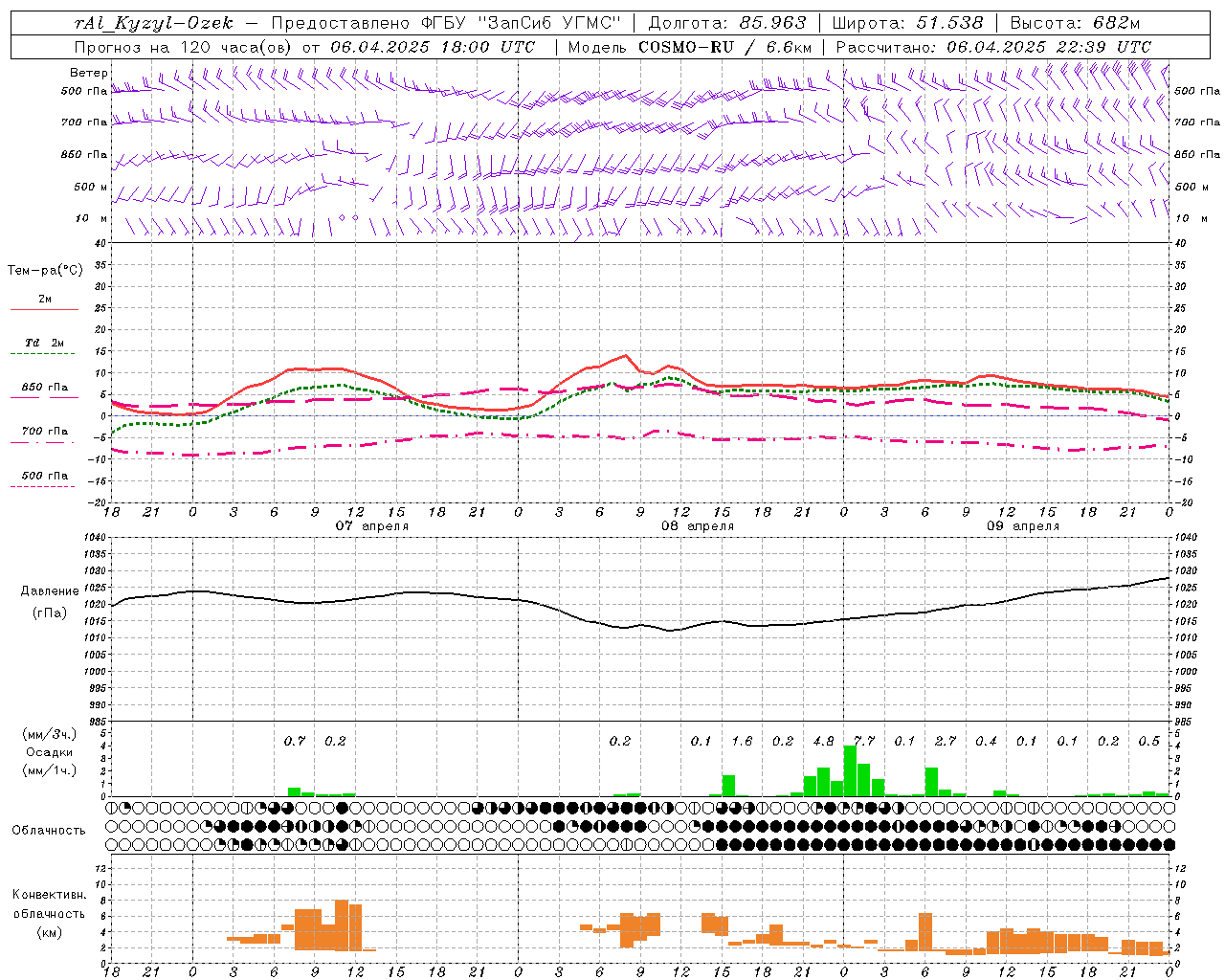Click the tallest orange convective cloud bar
This screenshot has height=980, width=1225.
[x=342, y=925]
